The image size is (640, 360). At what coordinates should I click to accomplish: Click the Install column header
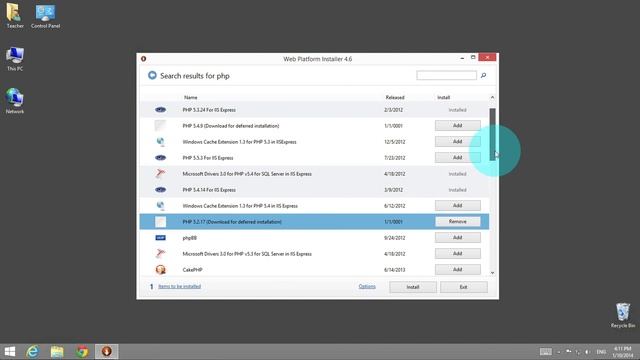click(443, 97)
